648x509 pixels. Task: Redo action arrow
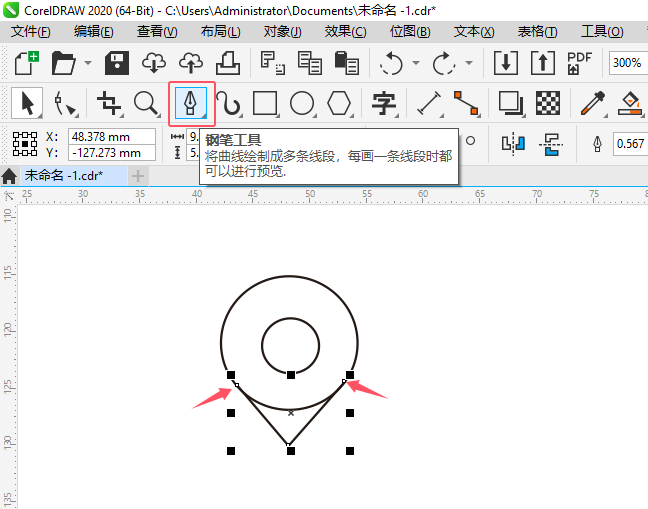pyautogui.click(x=443, y=63)
